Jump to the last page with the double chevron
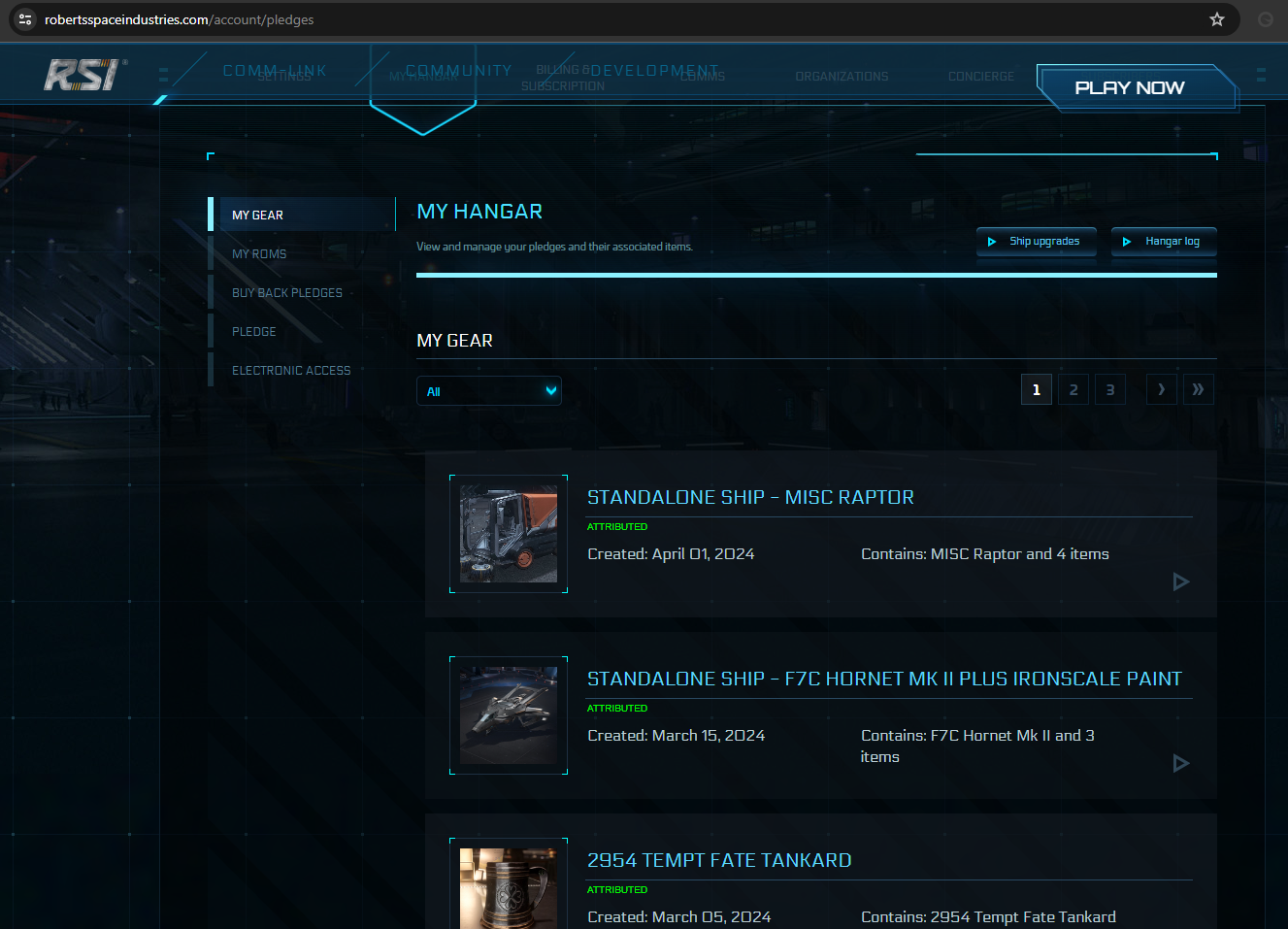 [x=1198, y=388]
